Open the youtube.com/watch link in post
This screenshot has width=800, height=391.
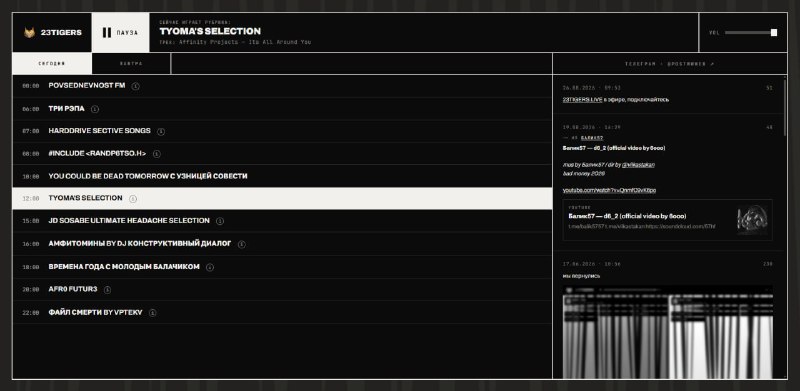[609, 190]
